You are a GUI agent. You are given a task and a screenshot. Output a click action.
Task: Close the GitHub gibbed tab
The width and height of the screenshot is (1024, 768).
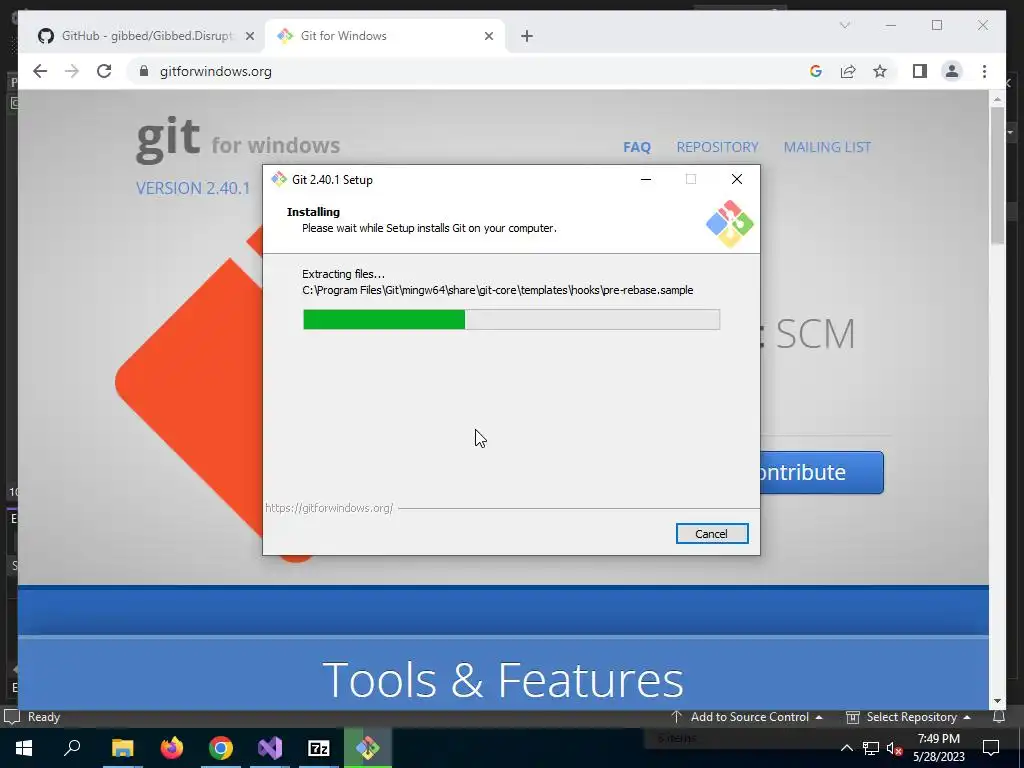pyautogui.click(x=249, y=36)
